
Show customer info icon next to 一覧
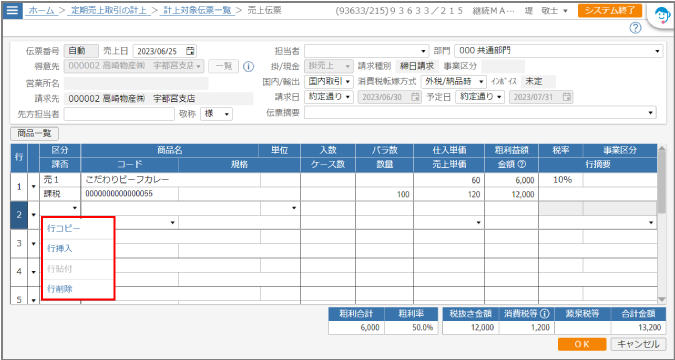click(248, 66)
